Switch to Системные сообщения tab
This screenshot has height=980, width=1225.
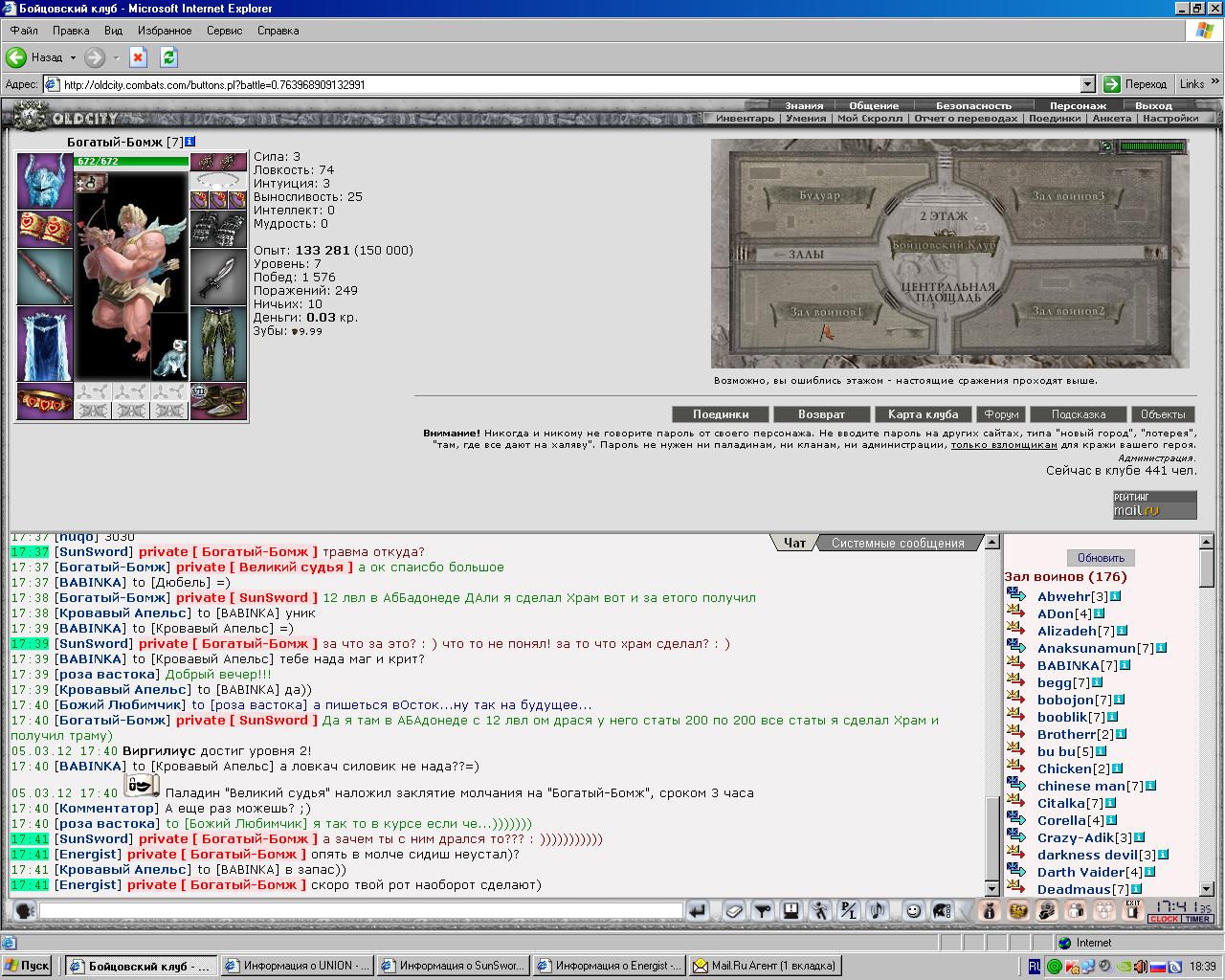click(x=897, y=543)
